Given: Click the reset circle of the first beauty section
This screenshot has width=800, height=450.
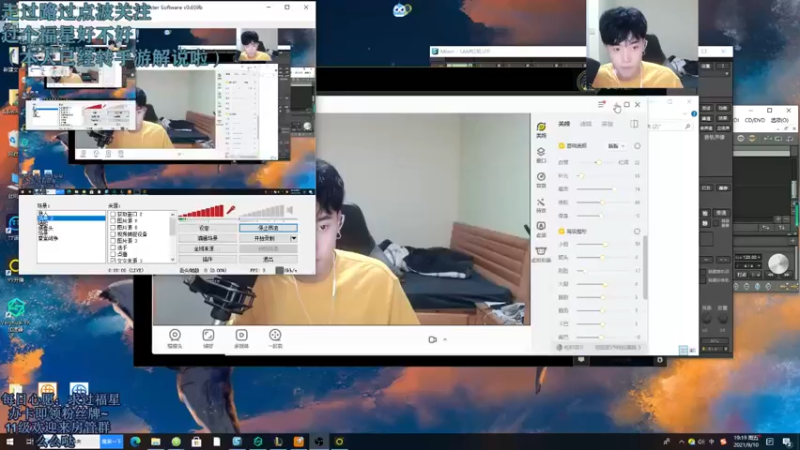Looking at the screenshot, I should (637, 146).
